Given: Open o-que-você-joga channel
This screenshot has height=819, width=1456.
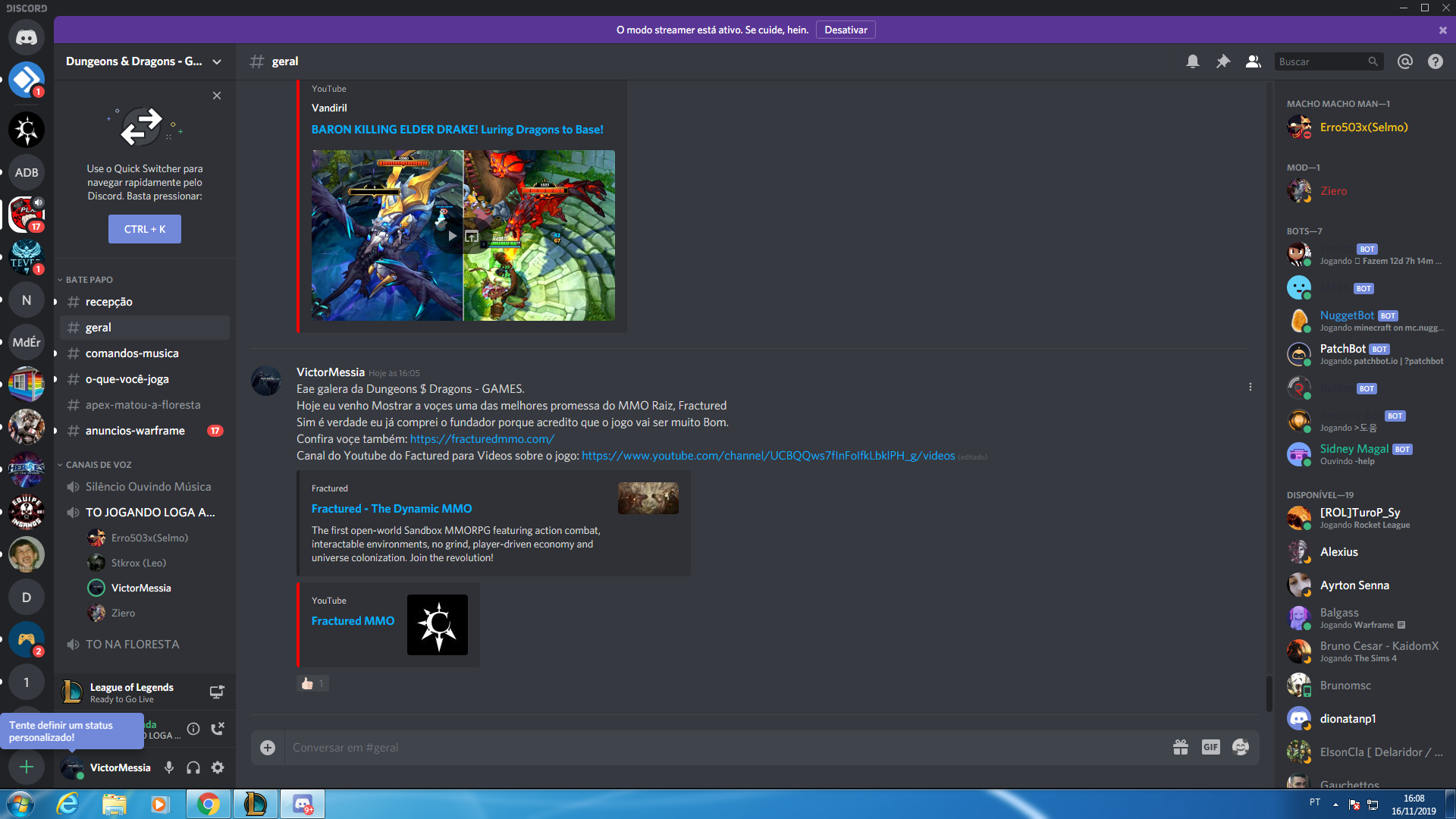Looking at the screenshot, I should (x=145, y=379).
